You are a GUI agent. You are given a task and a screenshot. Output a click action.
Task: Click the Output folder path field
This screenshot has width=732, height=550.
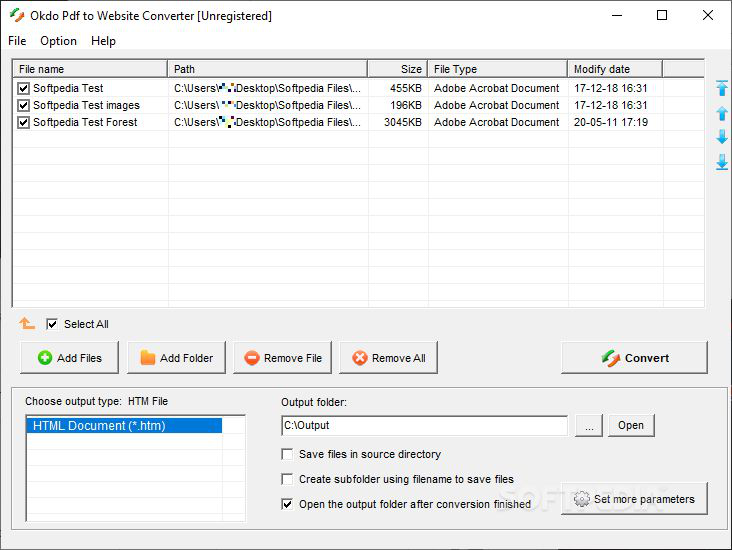pyautogui.click(x=425, y=425)
